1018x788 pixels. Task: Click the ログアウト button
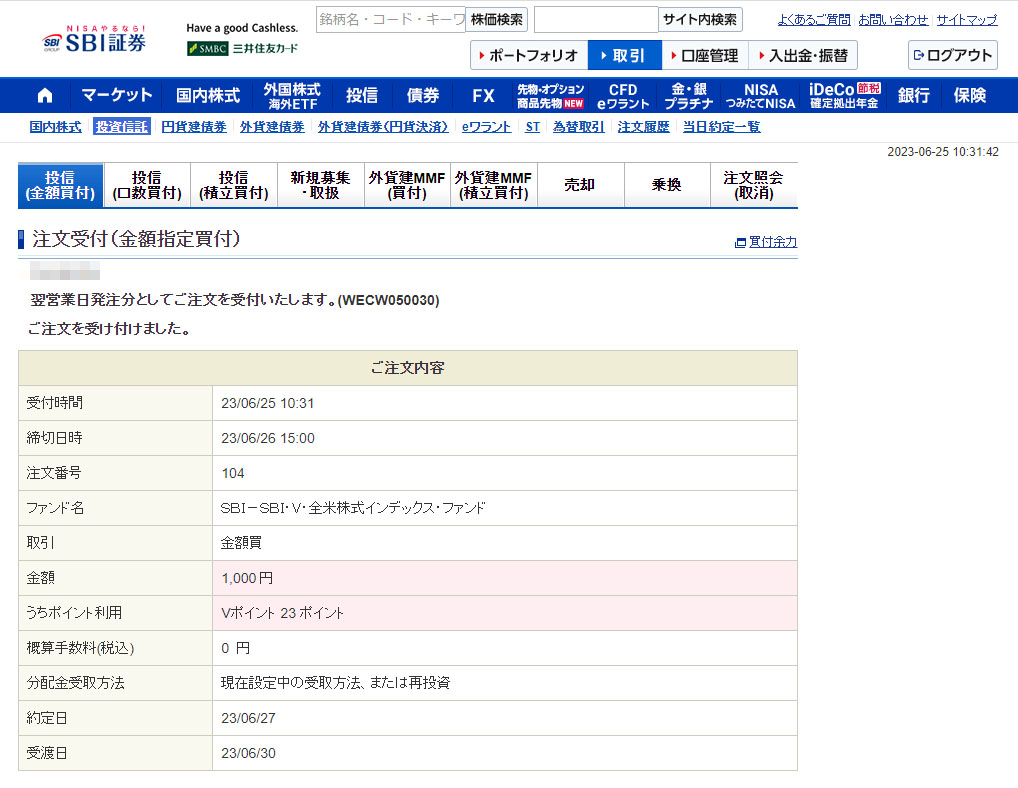click(952, 55)
